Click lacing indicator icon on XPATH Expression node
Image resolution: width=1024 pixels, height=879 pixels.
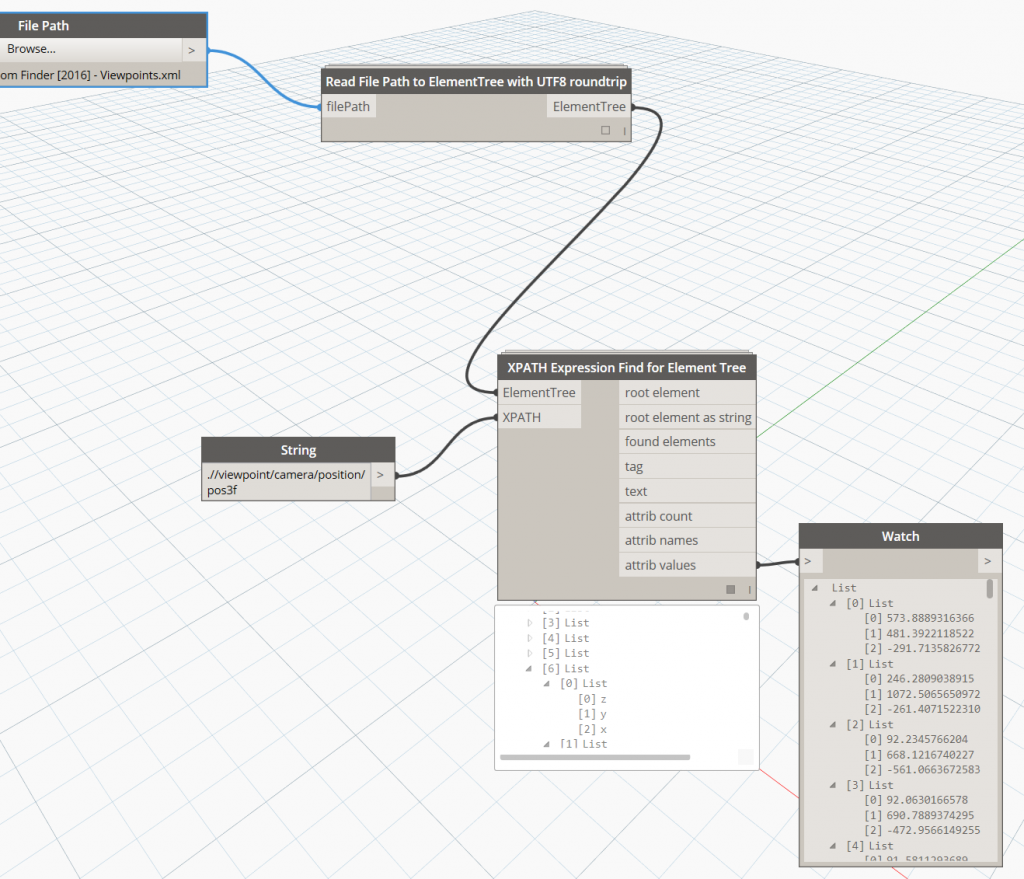(750, 589)
